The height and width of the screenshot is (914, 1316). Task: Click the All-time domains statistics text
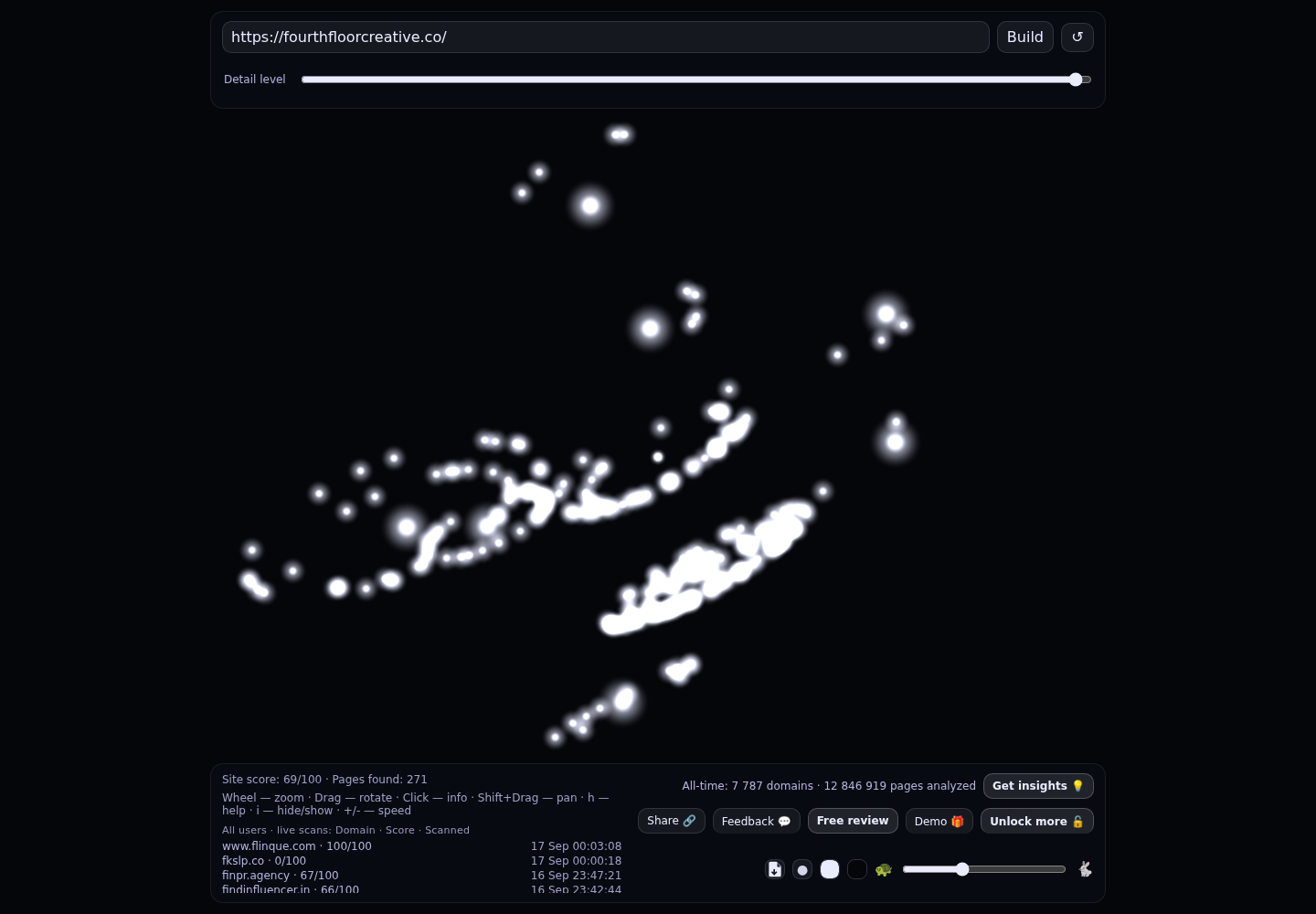pos(829,786)
